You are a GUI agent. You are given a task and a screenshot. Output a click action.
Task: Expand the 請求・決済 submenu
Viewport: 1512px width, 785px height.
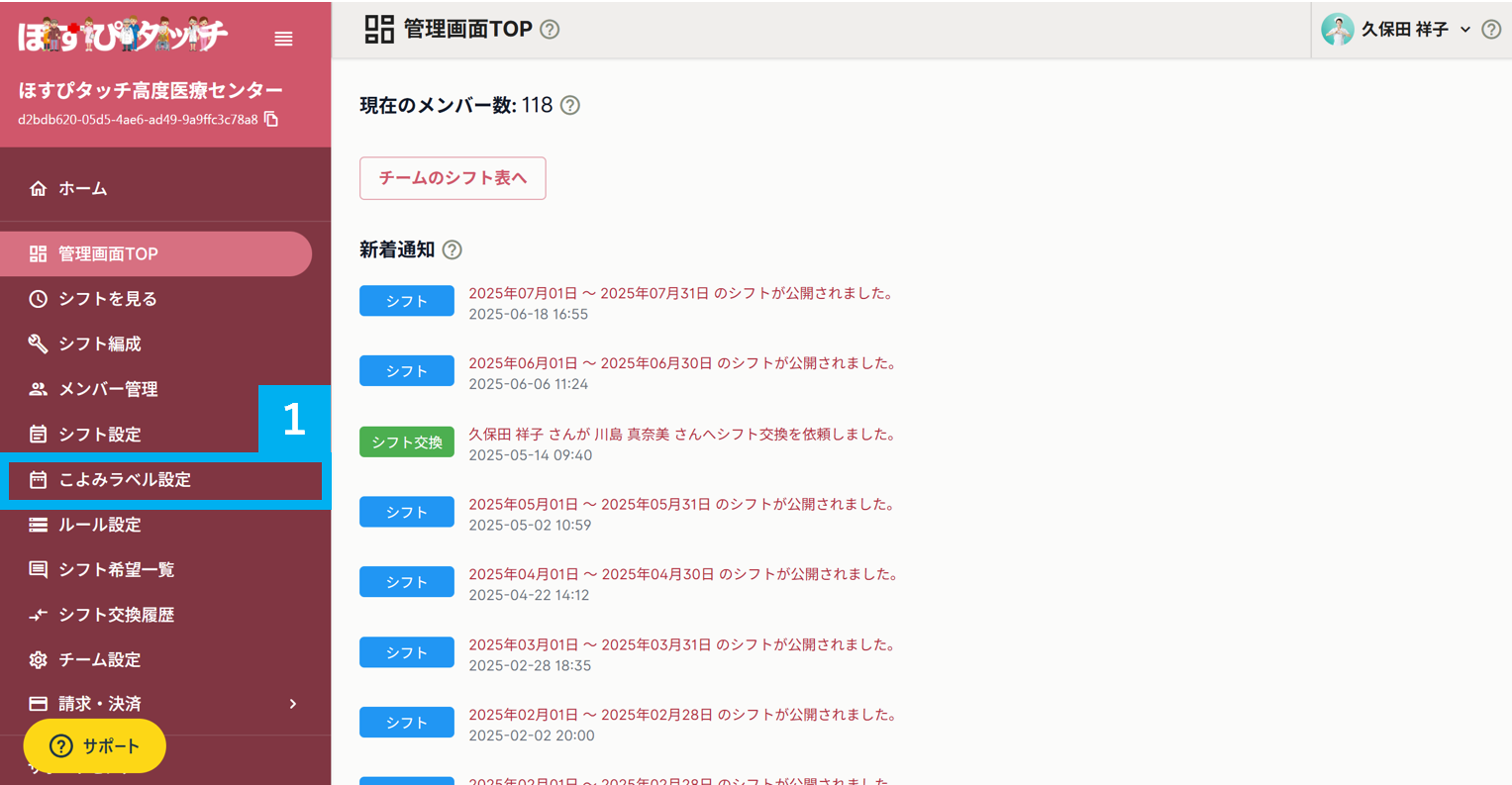292,703
